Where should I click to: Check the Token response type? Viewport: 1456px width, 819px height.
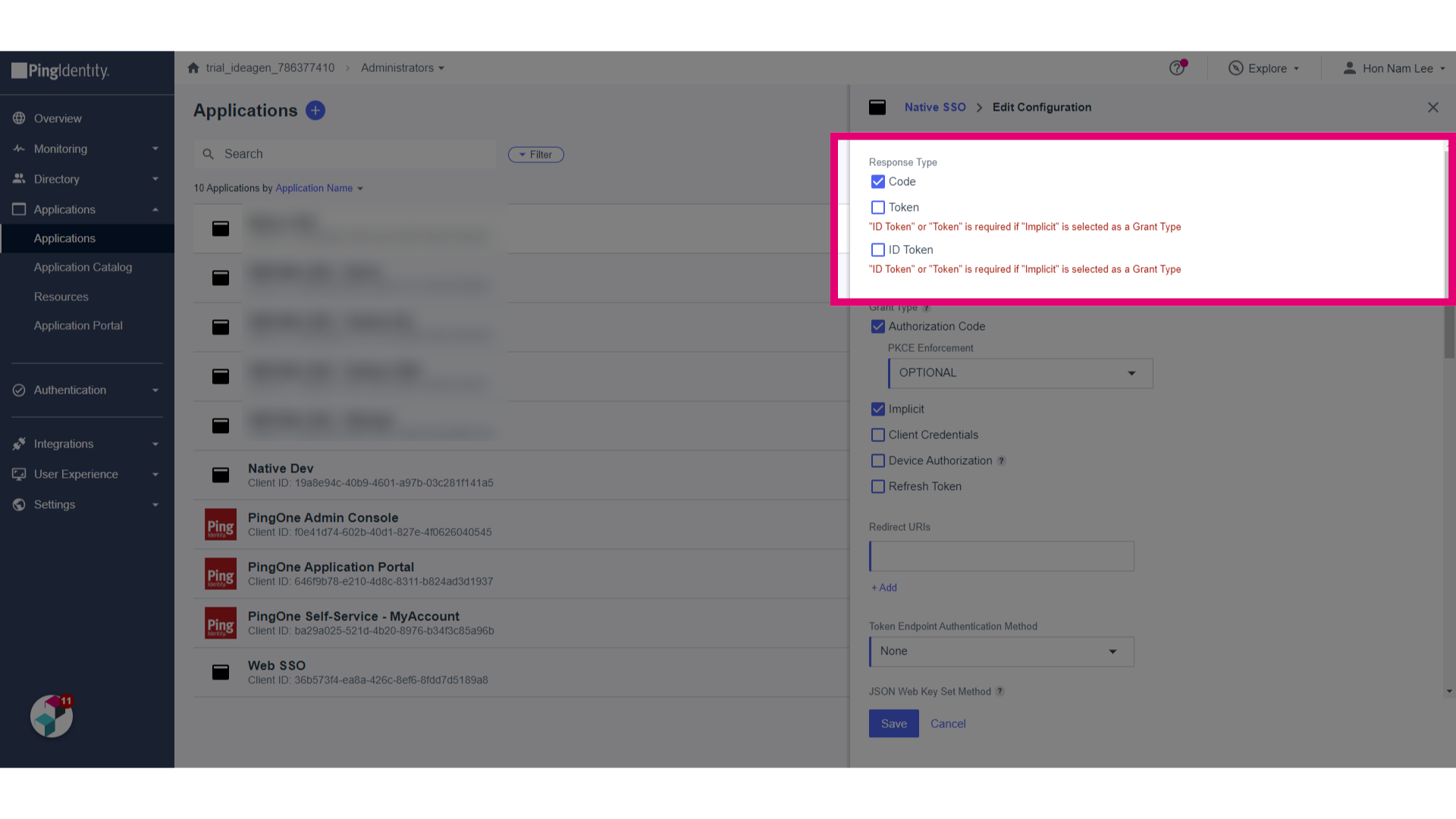point(878,208)
